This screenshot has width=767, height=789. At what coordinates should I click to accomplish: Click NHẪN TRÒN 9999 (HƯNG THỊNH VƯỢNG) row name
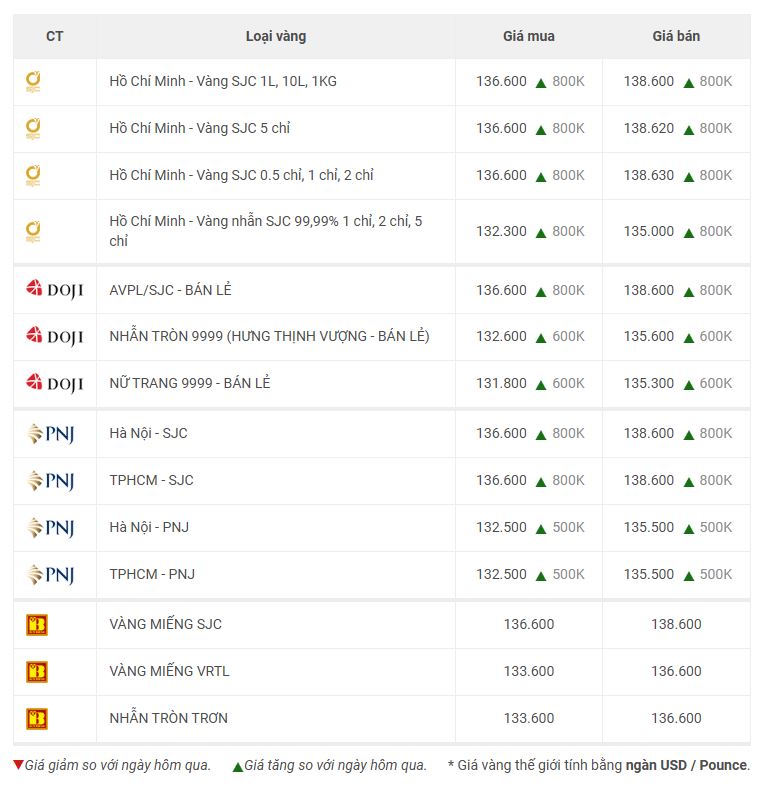click(269, 336)
